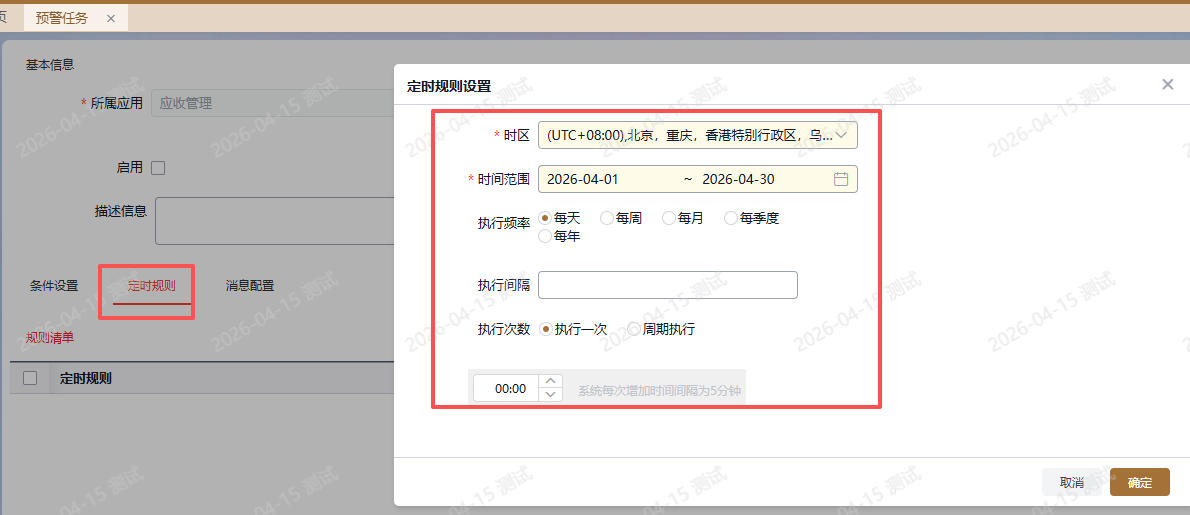This screenshot has height=515, width=1190.
Task: Close the 定时规则设置 dialog
Action: [x=1167, y=85]
